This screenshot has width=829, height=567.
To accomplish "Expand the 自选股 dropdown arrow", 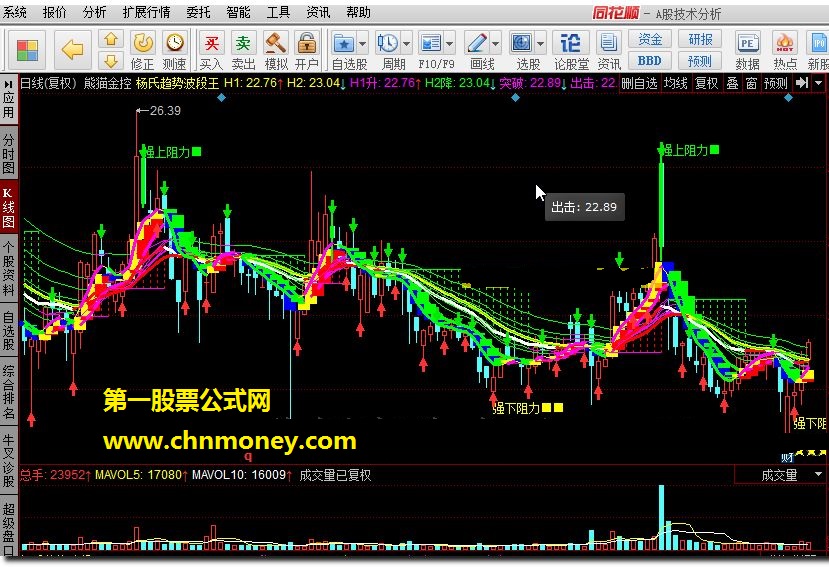I will 363,44.
